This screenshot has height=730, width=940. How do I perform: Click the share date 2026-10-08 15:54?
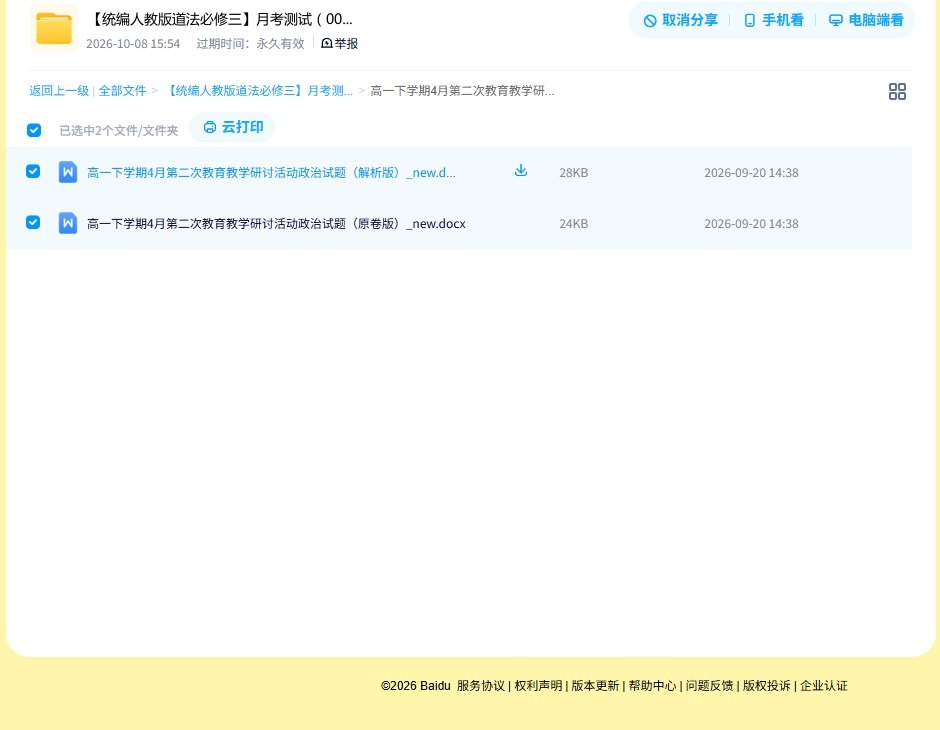pos(133,44)
